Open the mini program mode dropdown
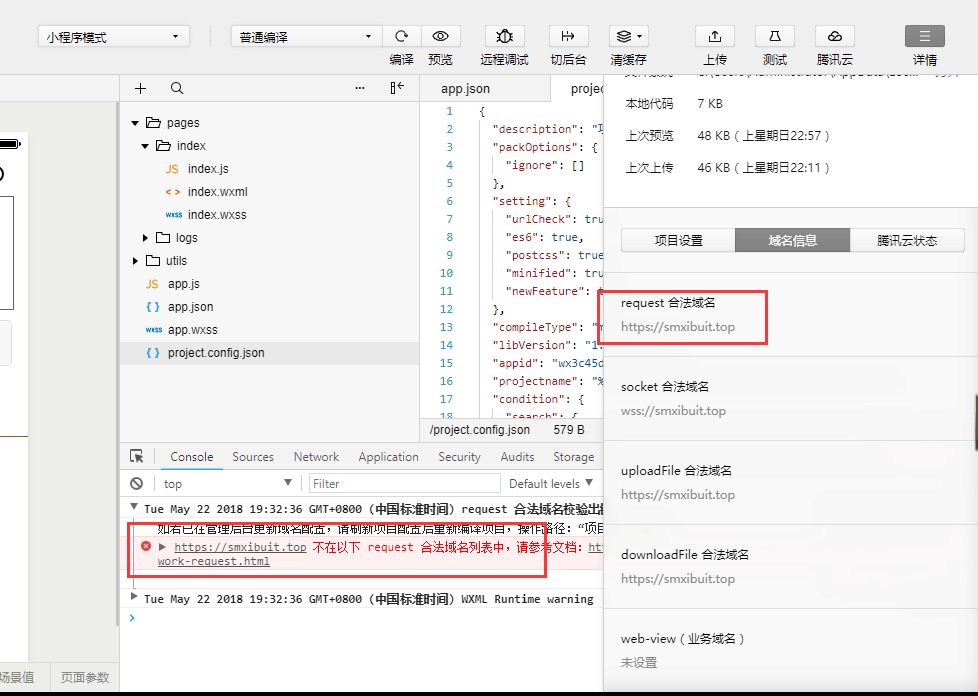Screen dimensions: 978x696 [114, 37]
